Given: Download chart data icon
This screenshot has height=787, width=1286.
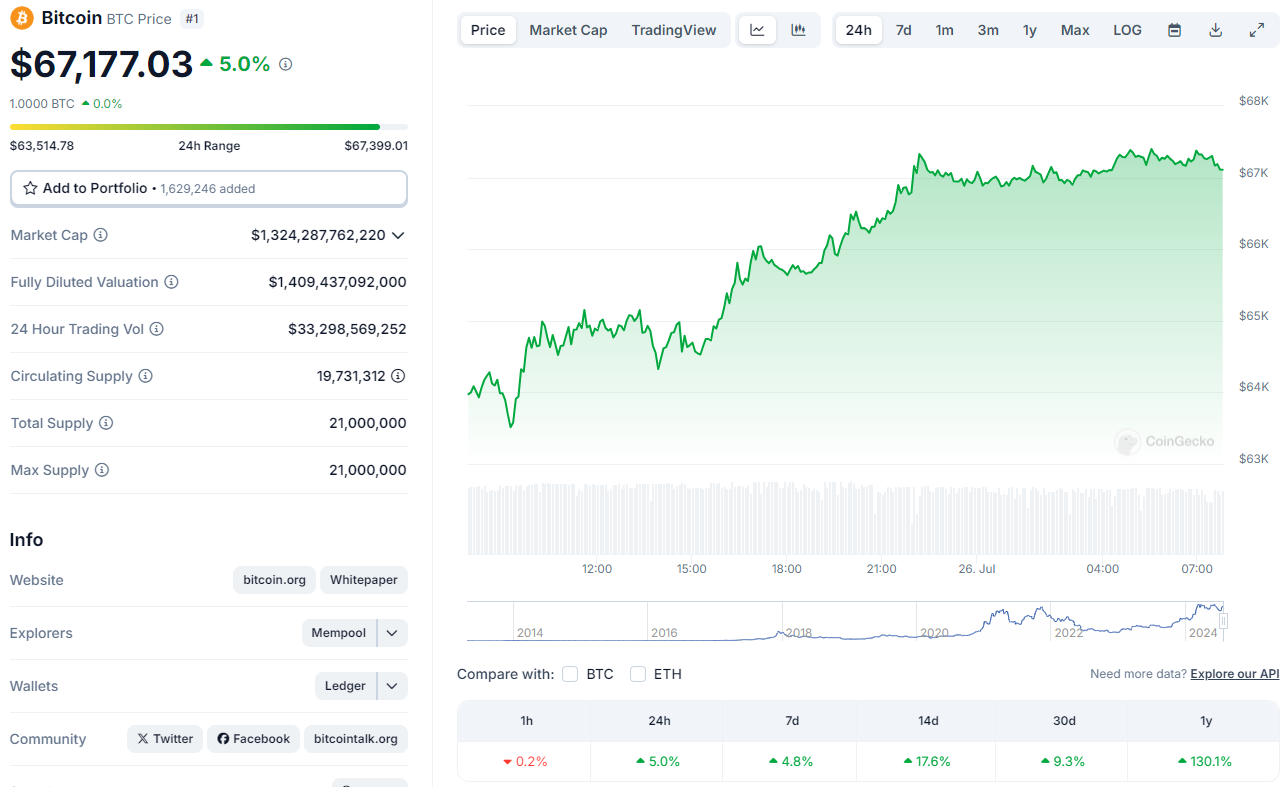Looking at the screenshot, I should coord(1216,30).
